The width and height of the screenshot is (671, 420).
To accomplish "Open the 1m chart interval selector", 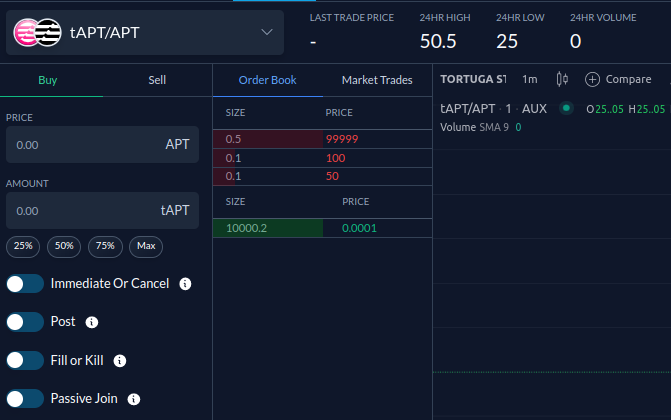I will (530, 80).
